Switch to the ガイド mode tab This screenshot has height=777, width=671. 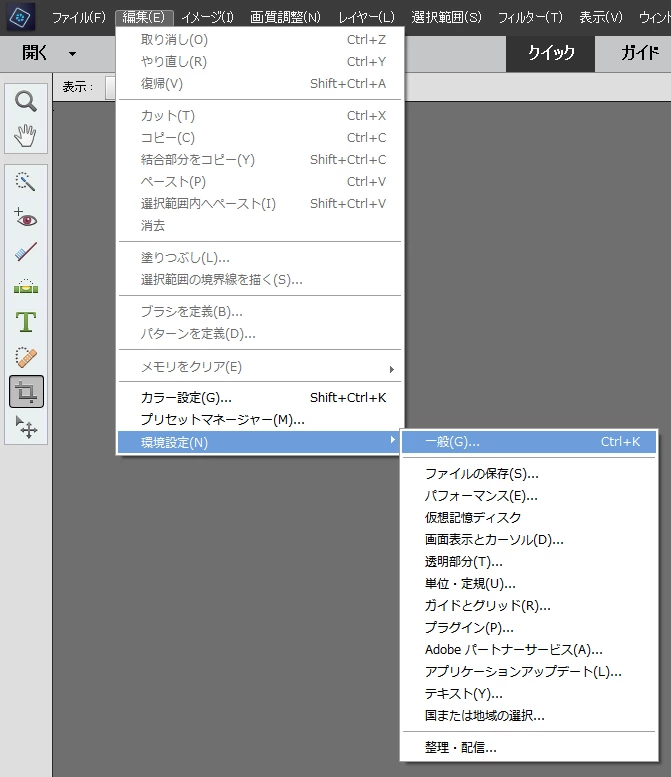[640, 53]
